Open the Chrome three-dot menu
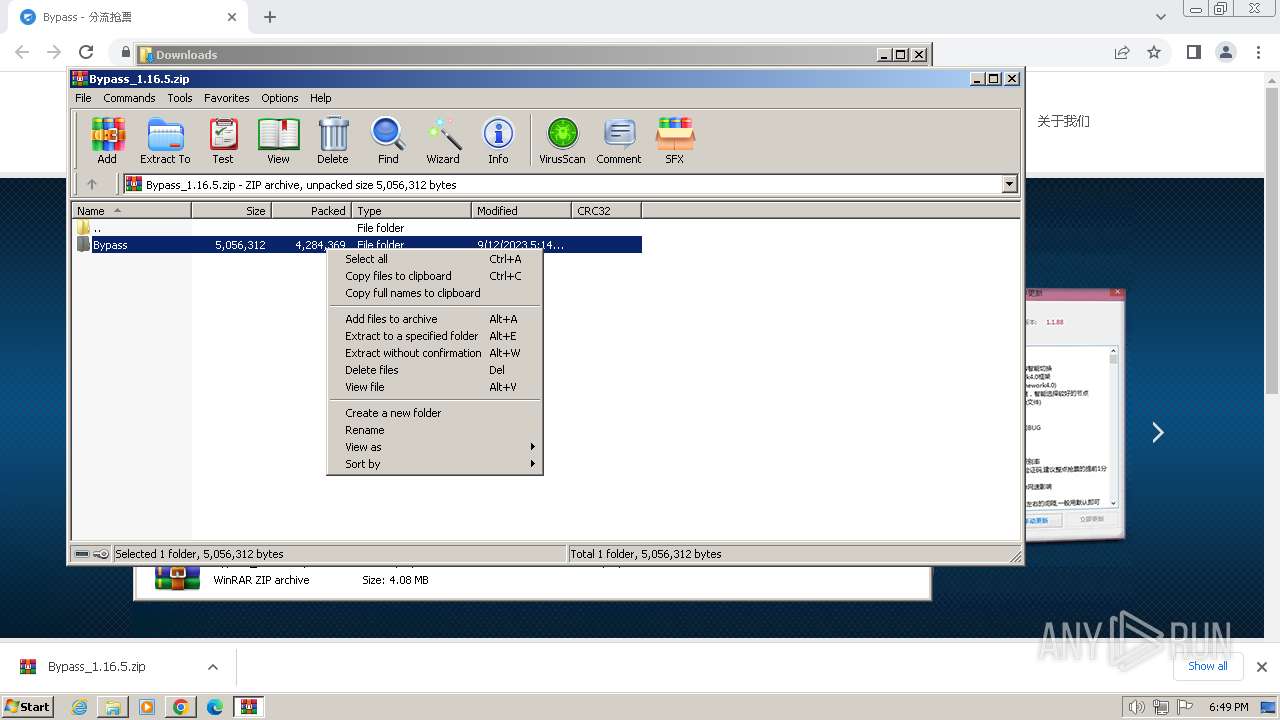Screen dimensions: 1280x720 [x=1257, y=52]
